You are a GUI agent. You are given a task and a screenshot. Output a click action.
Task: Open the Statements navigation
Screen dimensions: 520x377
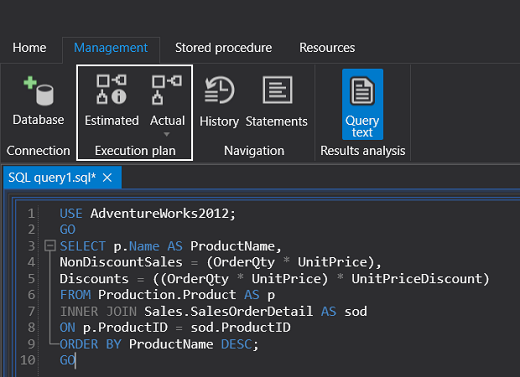pos(276,102)
